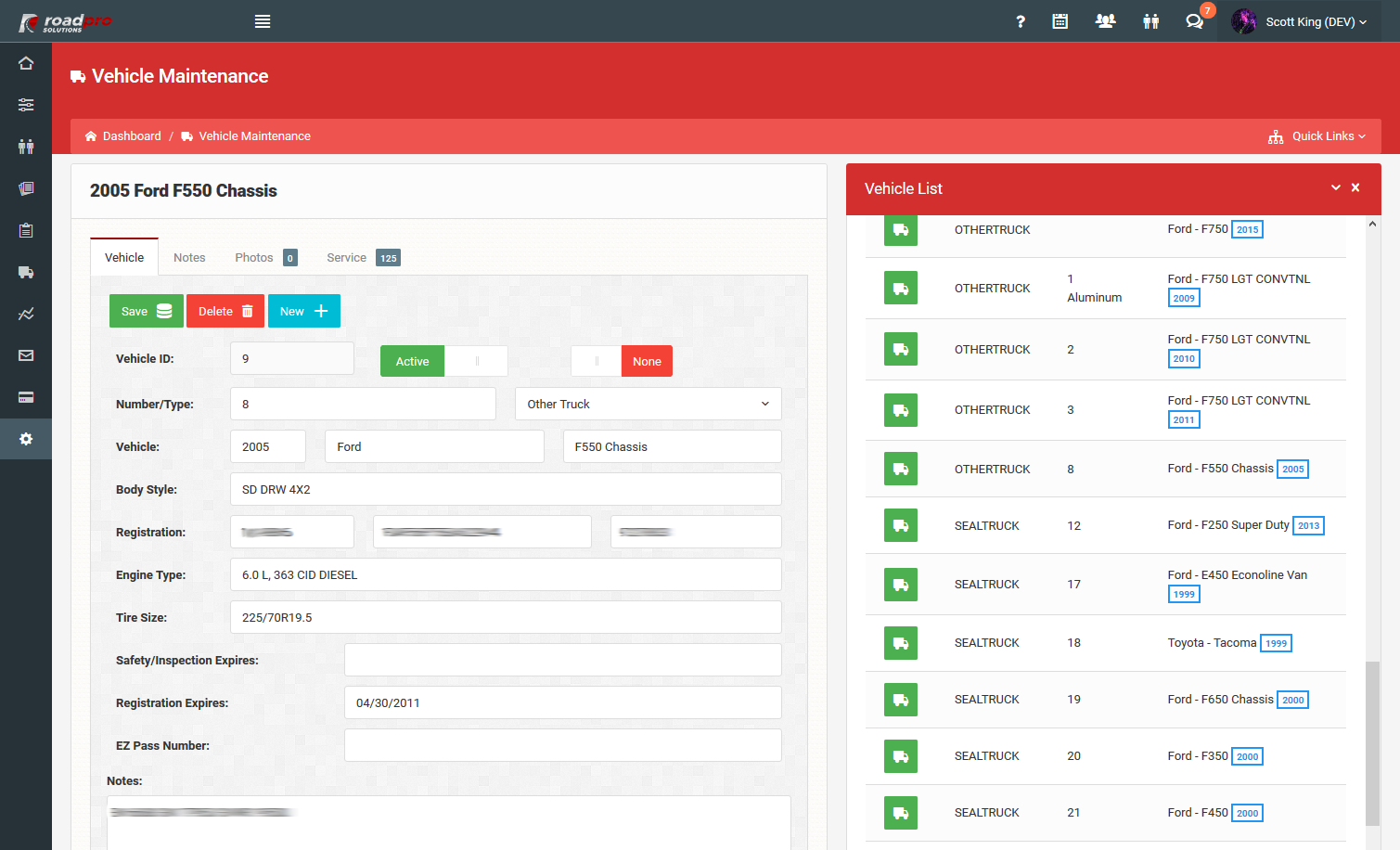The image size is (1400, 850).
Task: Expand Quick Links menu
Action: point(1317,136)
